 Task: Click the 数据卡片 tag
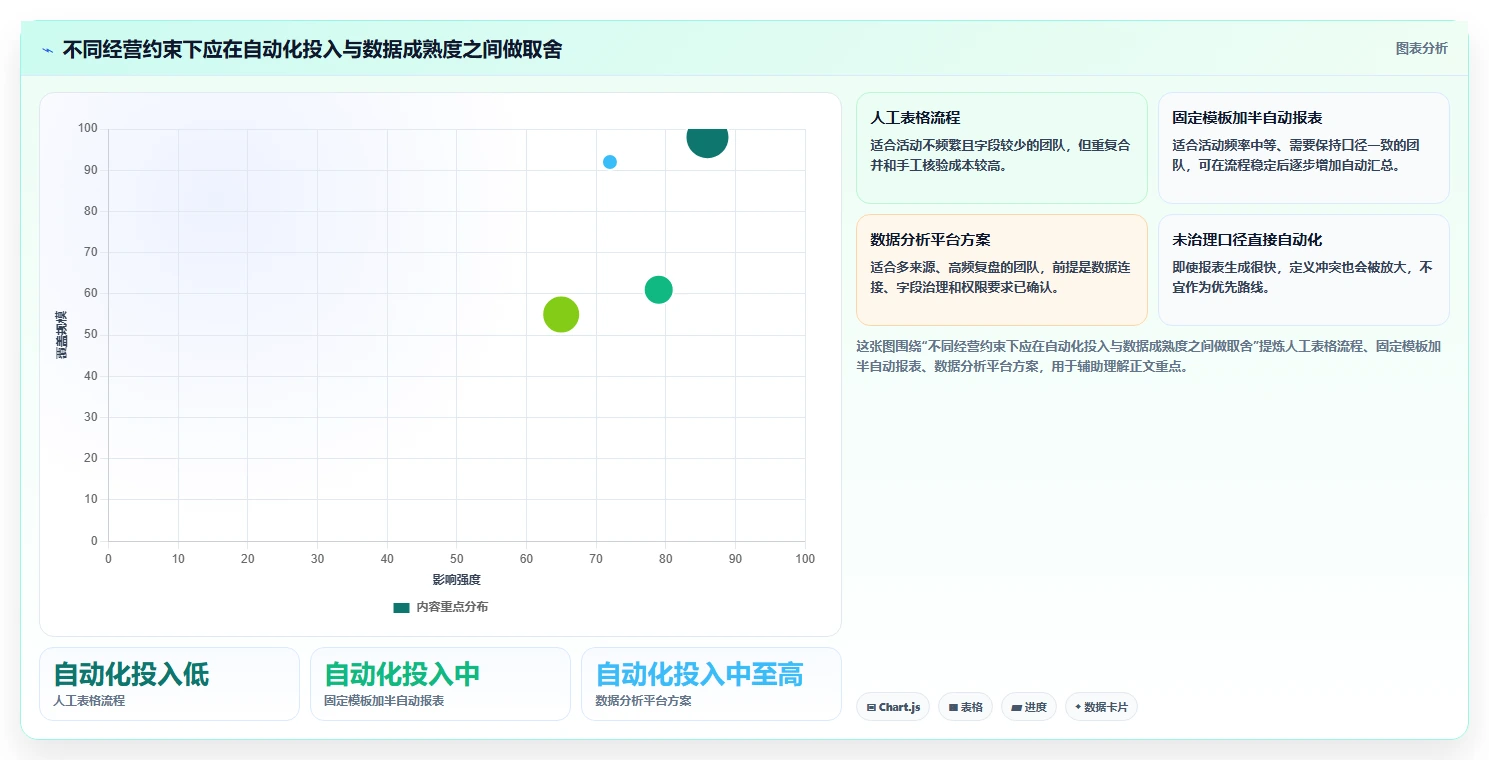(x=1101, y=707)
